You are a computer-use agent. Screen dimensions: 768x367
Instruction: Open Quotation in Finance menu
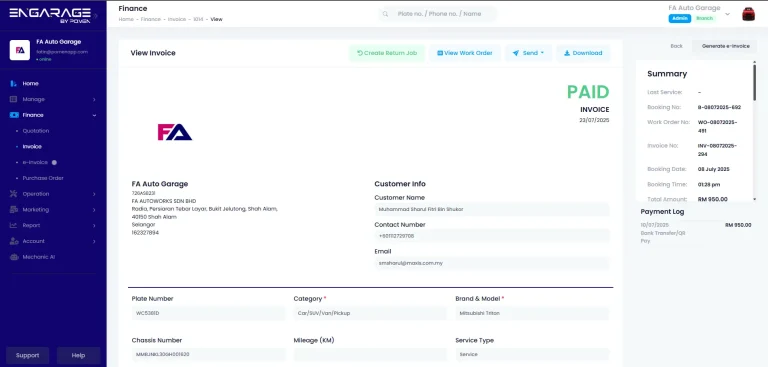pyautogui.click(x=36, y=131)
